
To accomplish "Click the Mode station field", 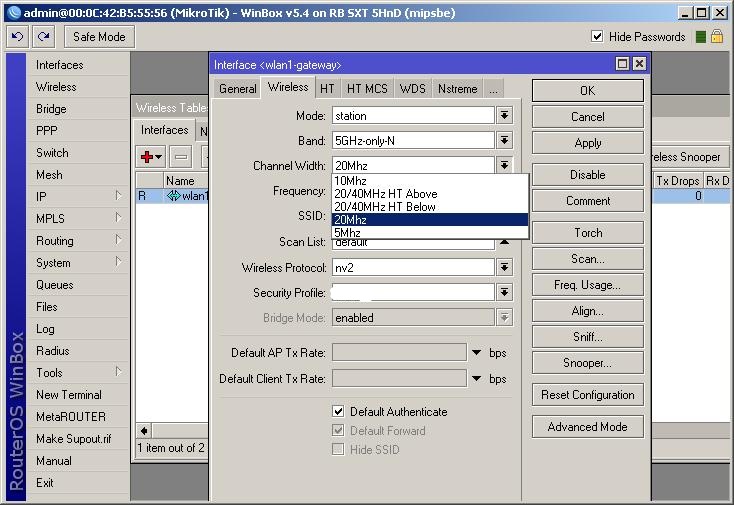I will click(413, 115).
